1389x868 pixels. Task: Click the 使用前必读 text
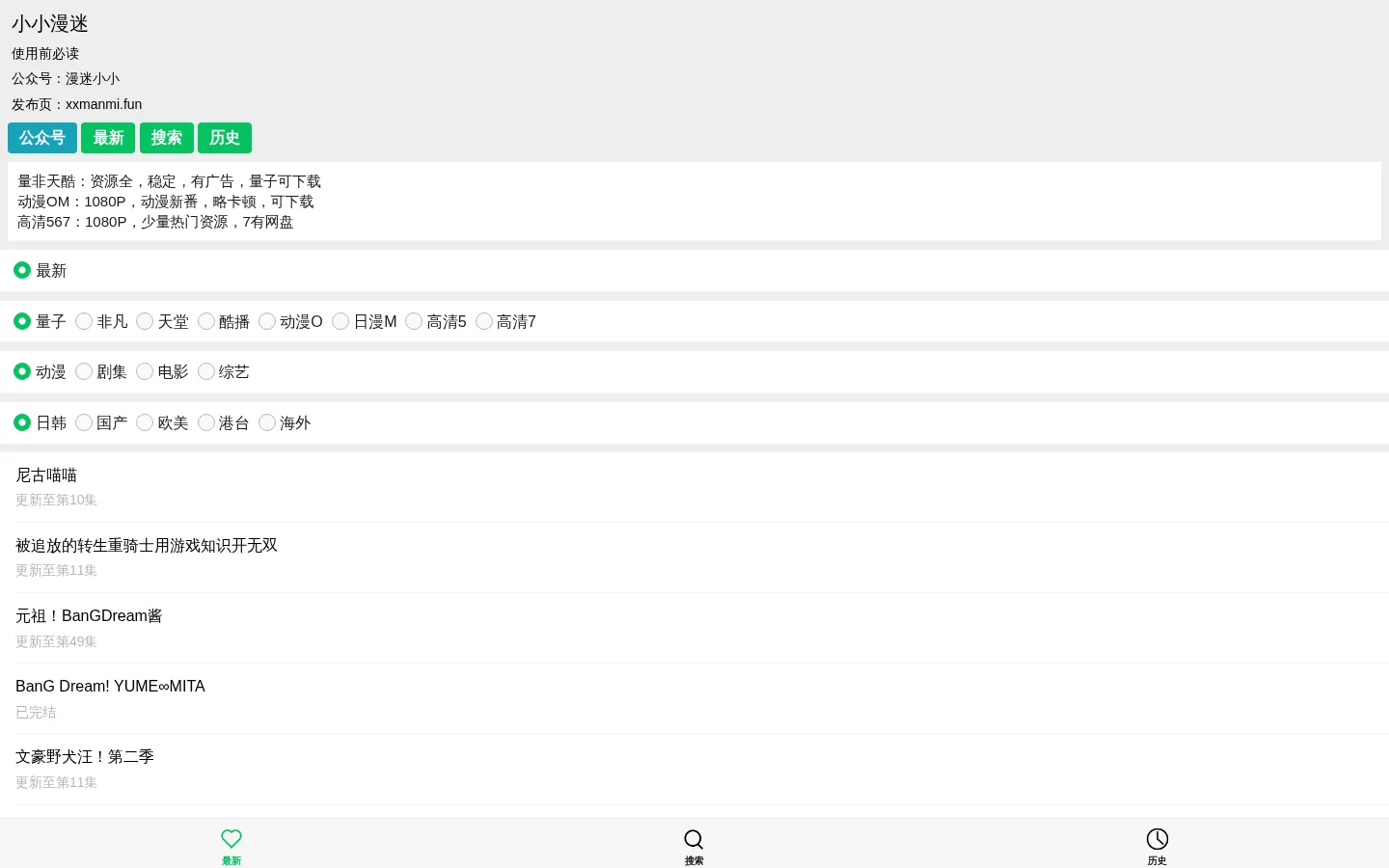coord(45,54)
